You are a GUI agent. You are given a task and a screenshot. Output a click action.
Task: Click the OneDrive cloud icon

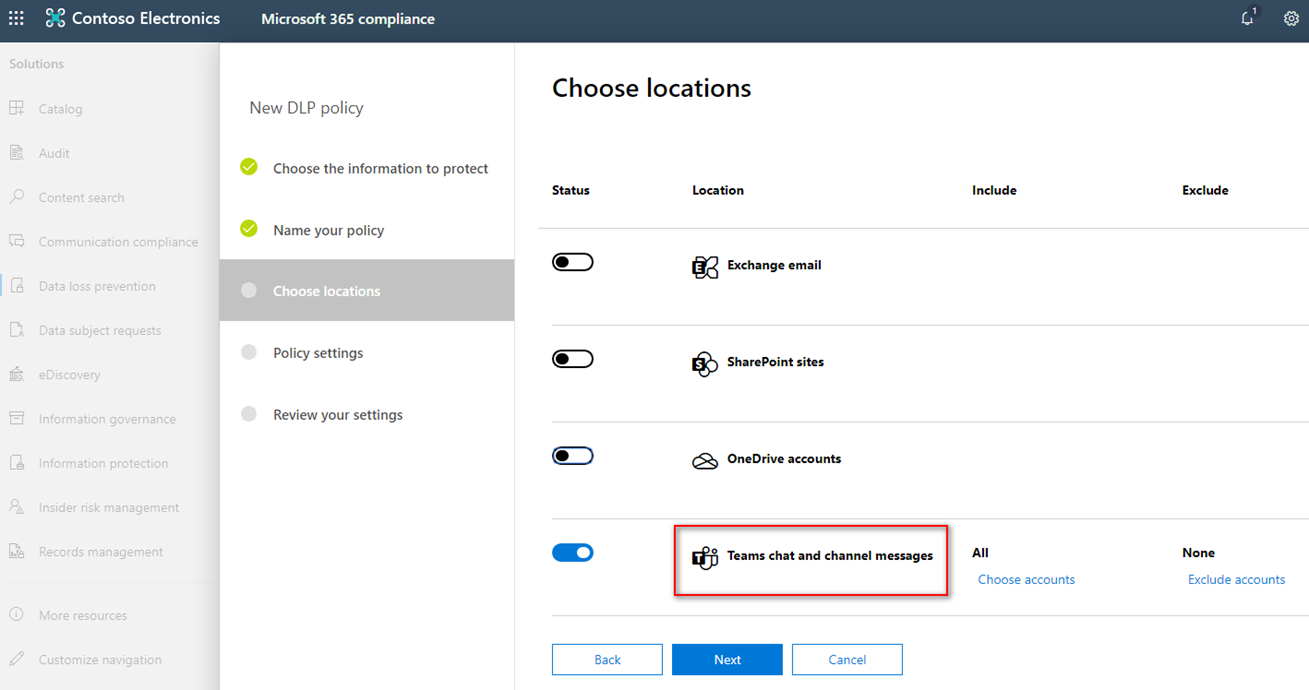coord(705,461)
